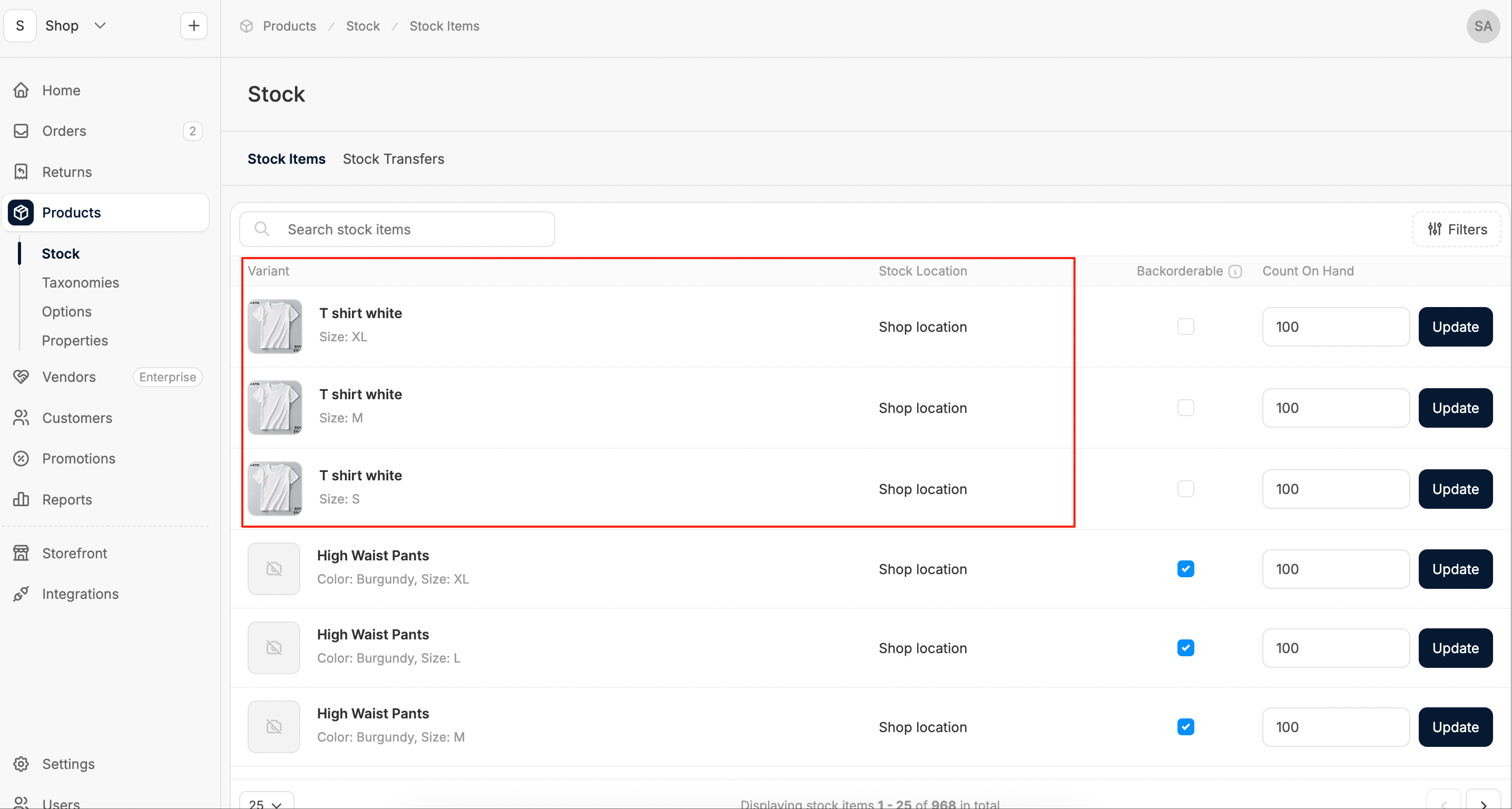Open Orders via its inbox icon
Viewport: 1512px width, 809px height.
tap(21, 131)
